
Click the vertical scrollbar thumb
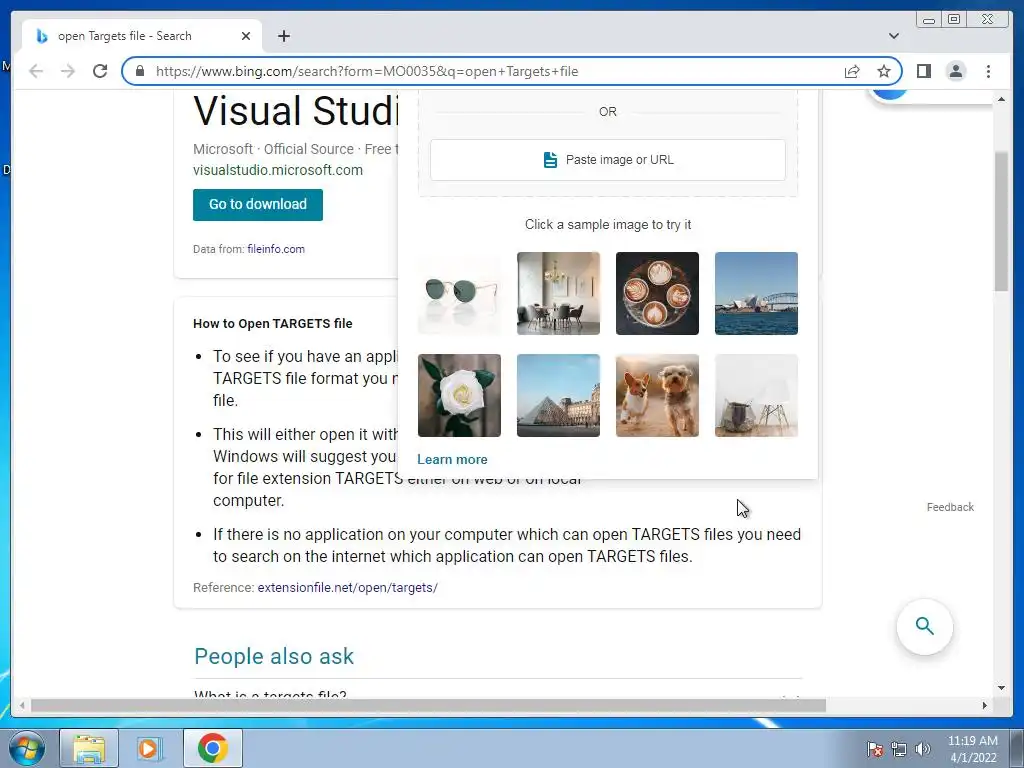tap(1001, 221)
